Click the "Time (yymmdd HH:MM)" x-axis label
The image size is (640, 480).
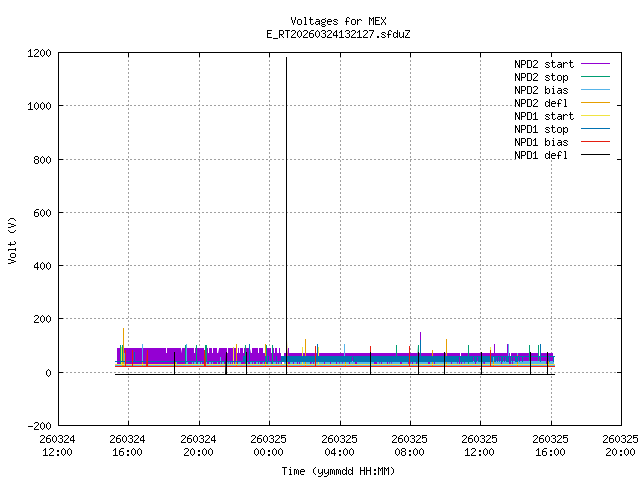(x=338, y=470)
